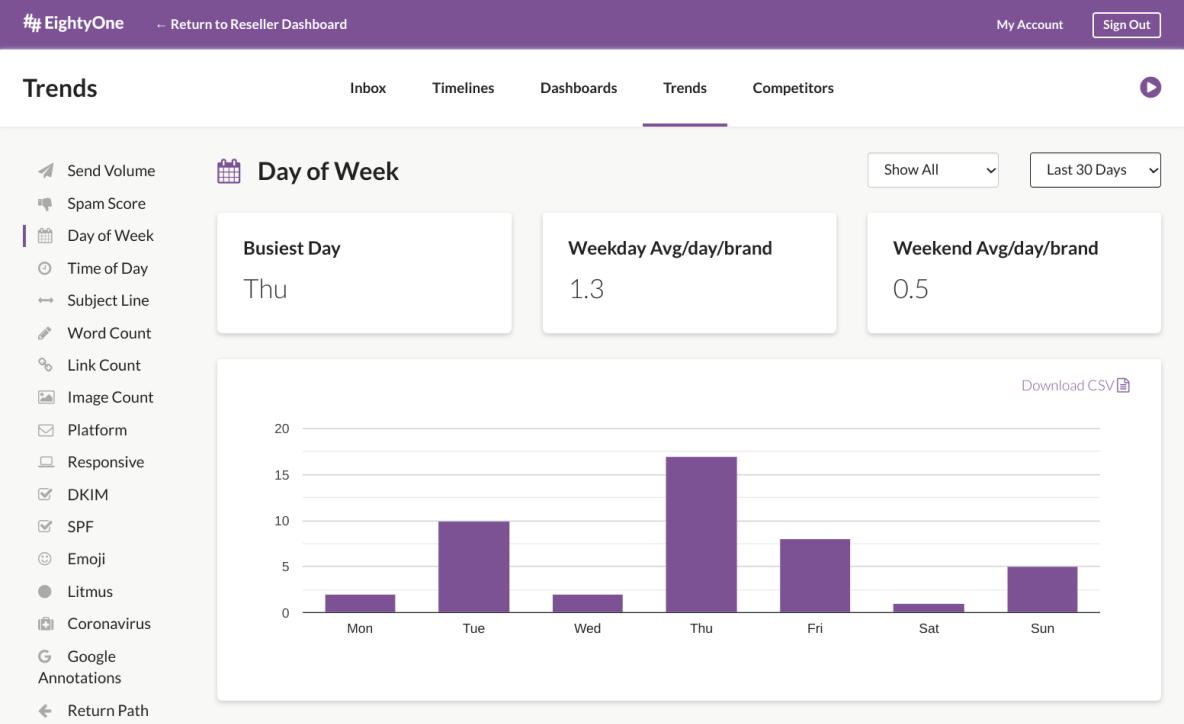
Task: Click the Day of Week sidebar calendar icon
Action: [x=45, y=236]
